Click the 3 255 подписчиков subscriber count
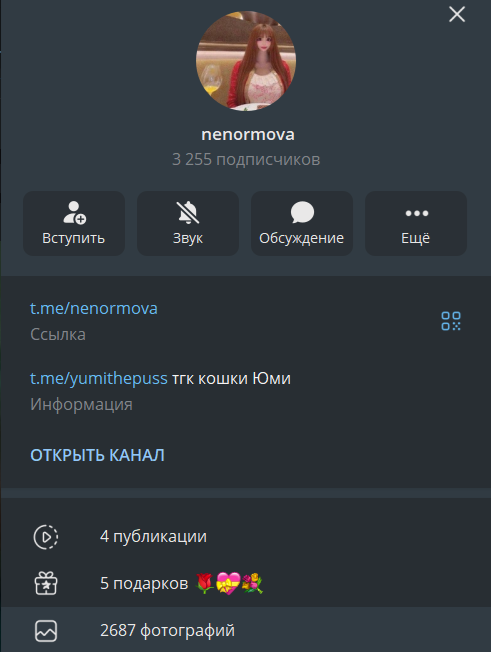The height and width of the screenshot is (652, 491). (246, 159)
